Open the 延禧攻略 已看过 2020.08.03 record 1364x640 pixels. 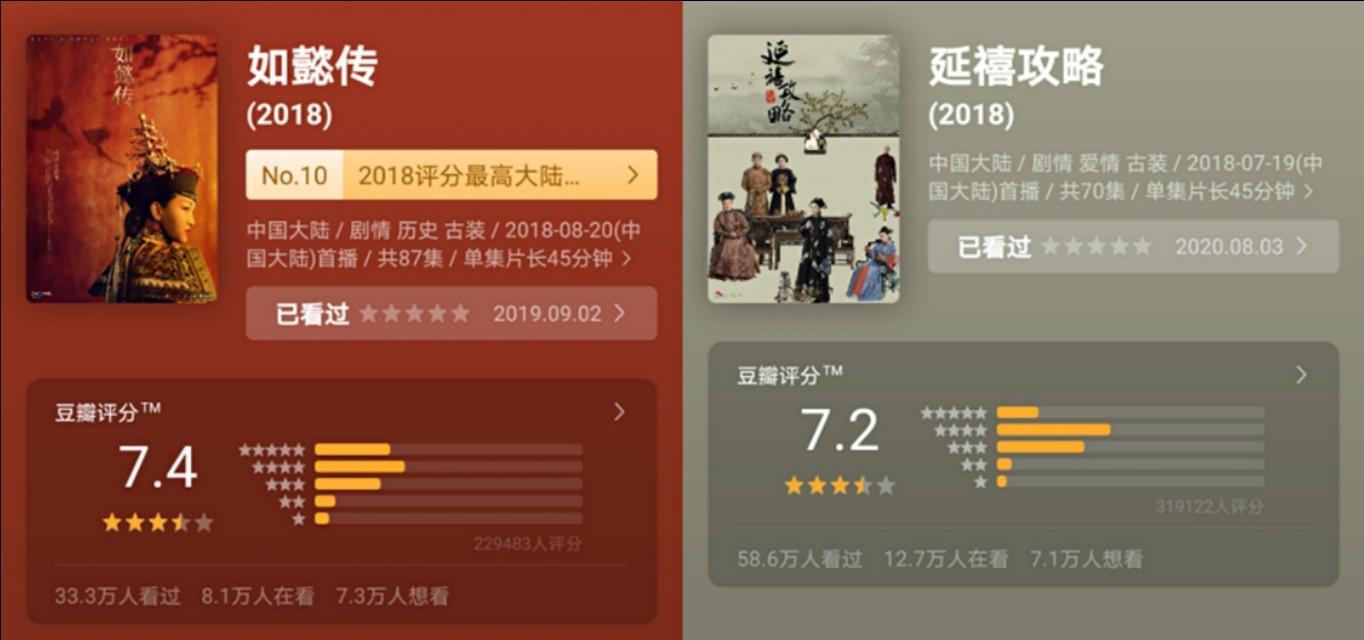pos(1133,246)
